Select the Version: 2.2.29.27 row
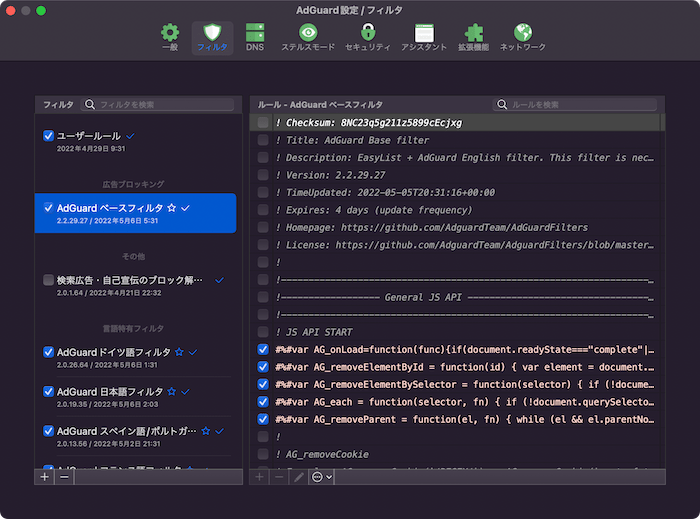Viewport: 700px width, 519px height. [455, 175]
